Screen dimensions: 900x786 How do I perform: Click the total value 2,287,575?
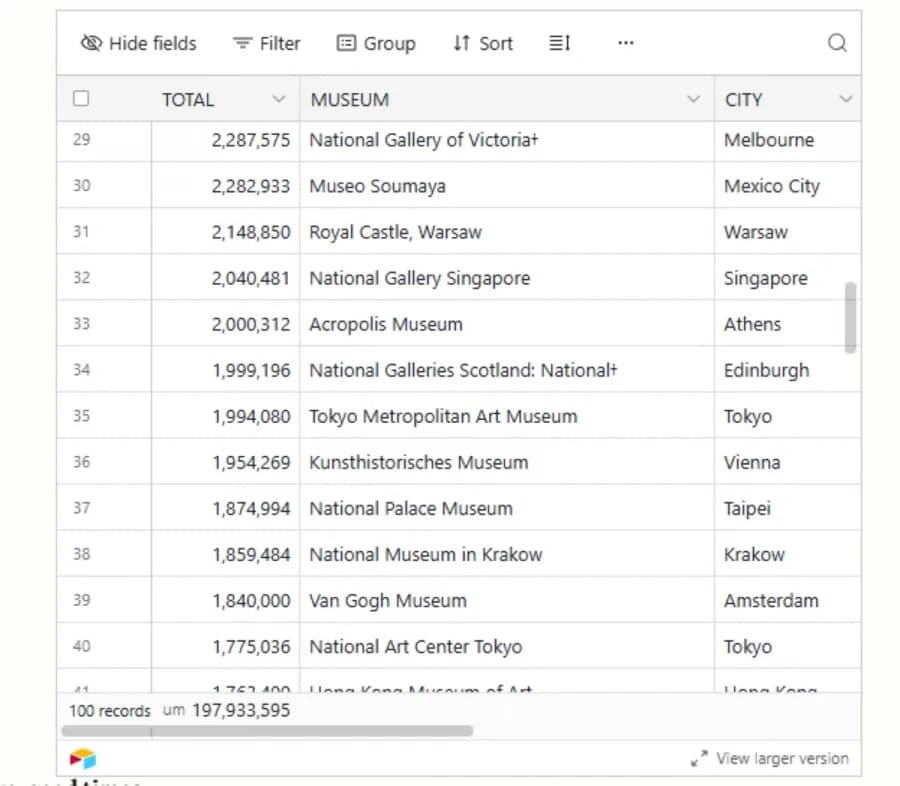pos(251,140)
